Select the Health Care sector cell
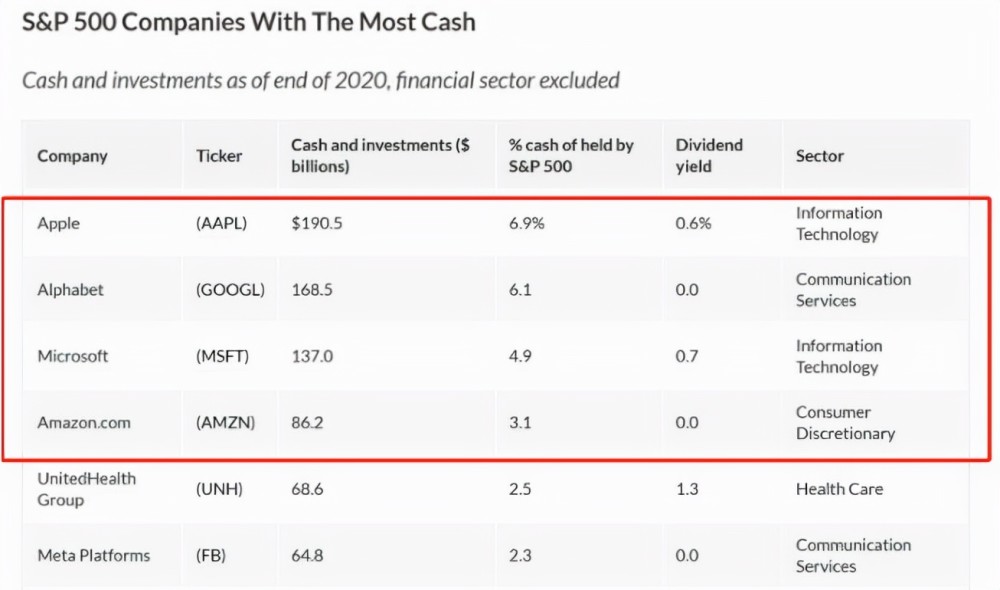The width and height of the screenshot is (1000, 590). click(839, 489)
